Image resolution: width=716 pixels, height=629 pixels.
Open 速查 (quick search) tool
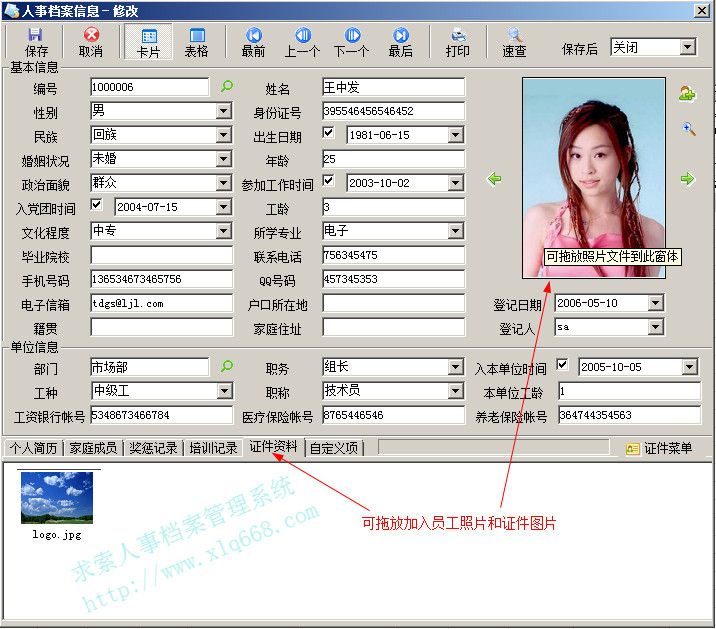pos(514,42)
